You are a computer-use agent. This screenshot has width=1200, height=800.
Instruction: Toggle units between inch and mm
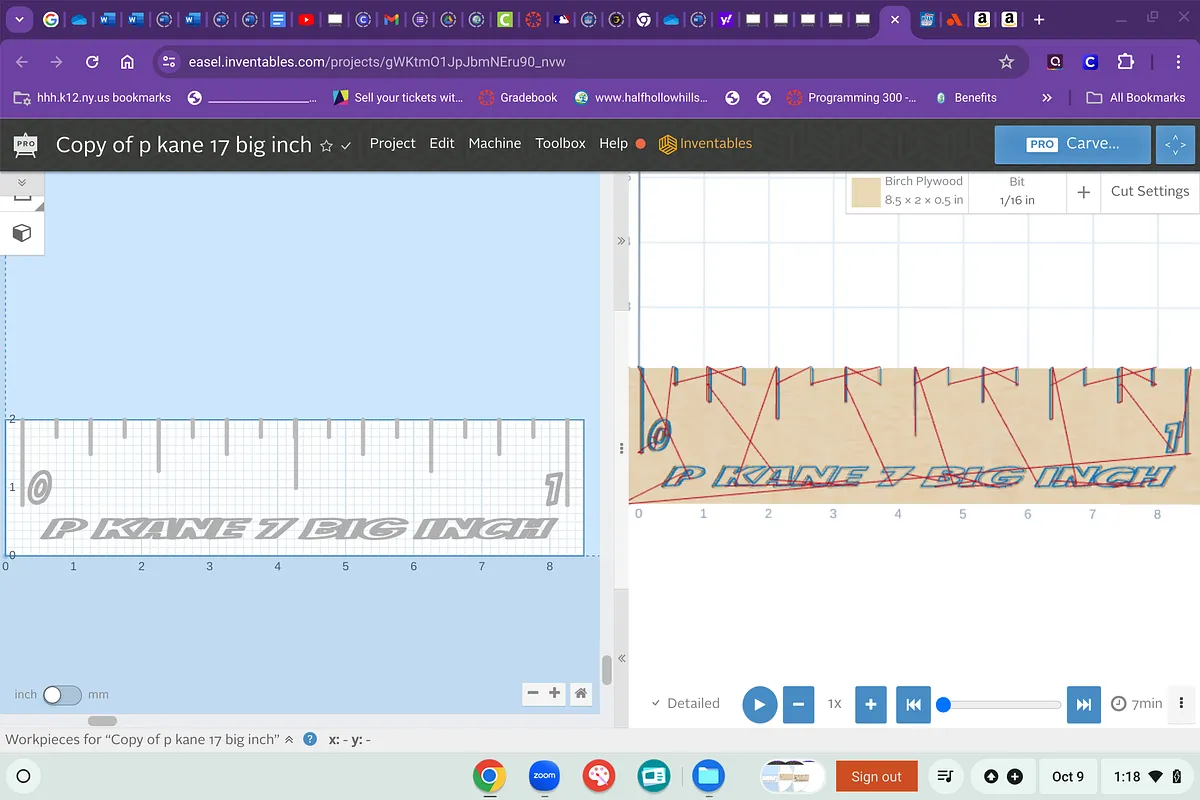(61, 694)
